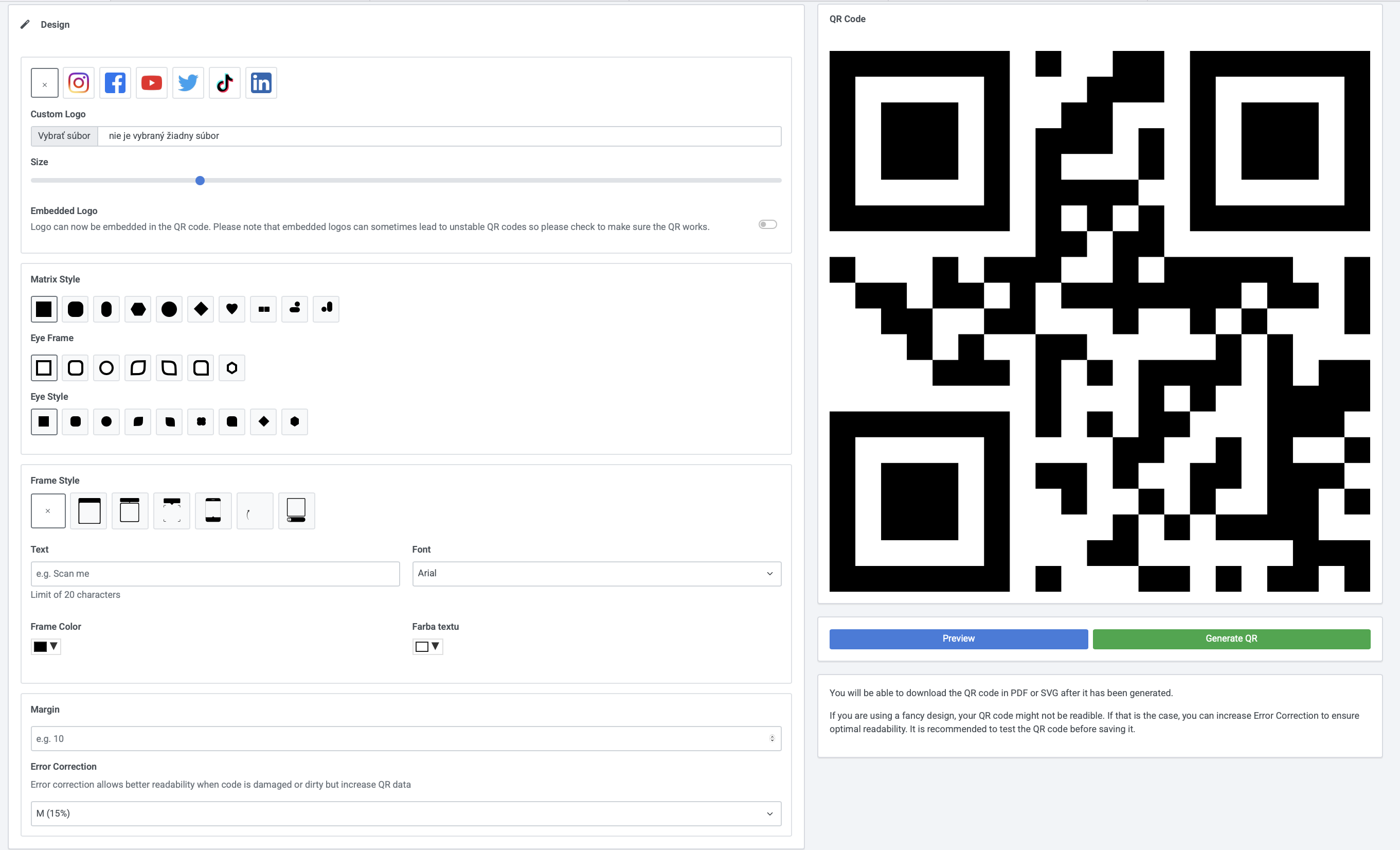
Task: Select the frame style with top banner
Action: (x=88, y=510)
